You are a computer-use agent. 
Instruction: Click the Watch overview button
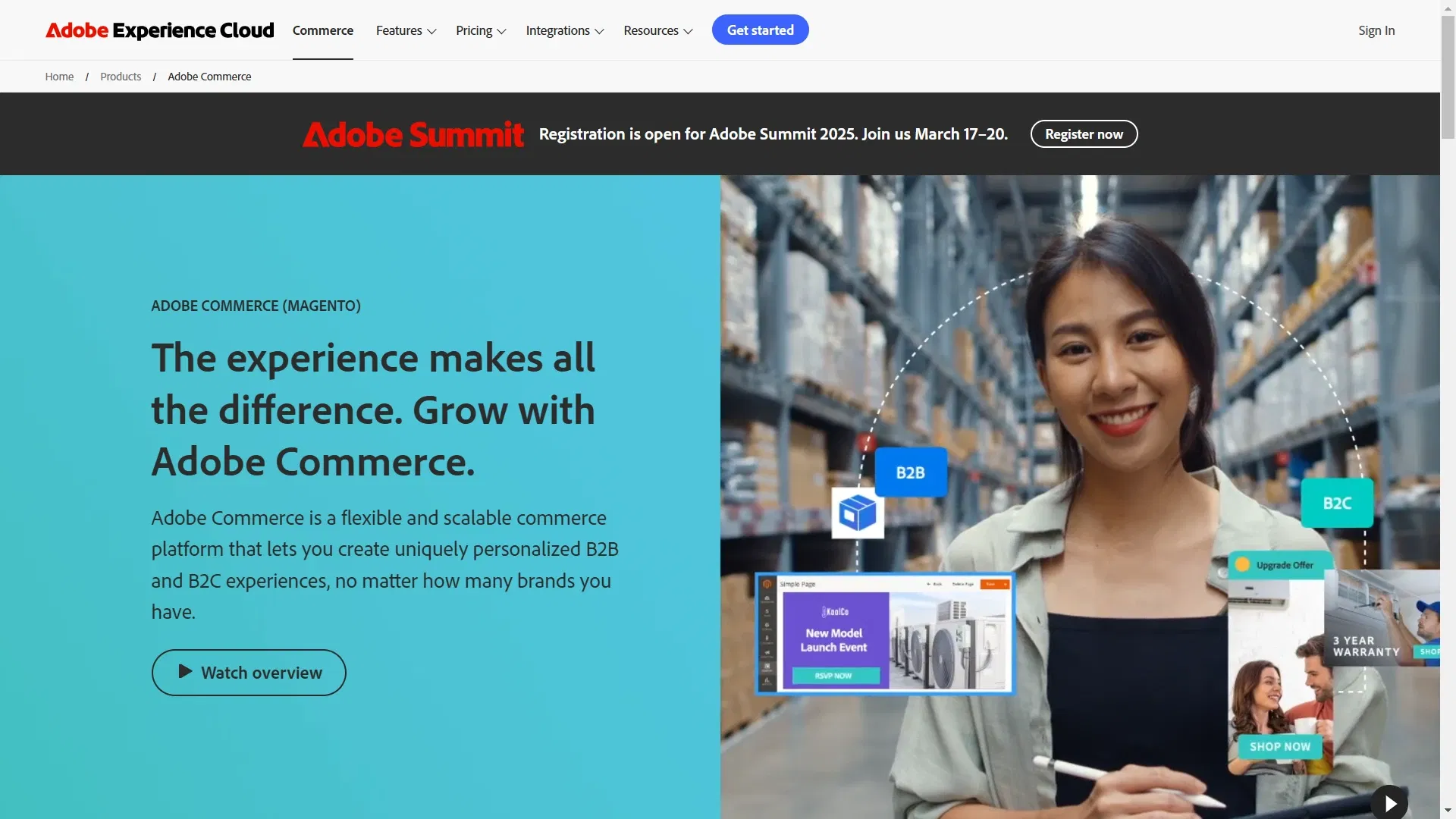249,673
